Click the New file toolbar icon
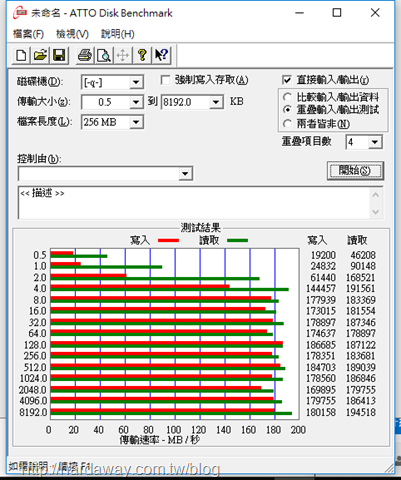The width and height of the screenshot is (401, 480). (x=21, y=55)
